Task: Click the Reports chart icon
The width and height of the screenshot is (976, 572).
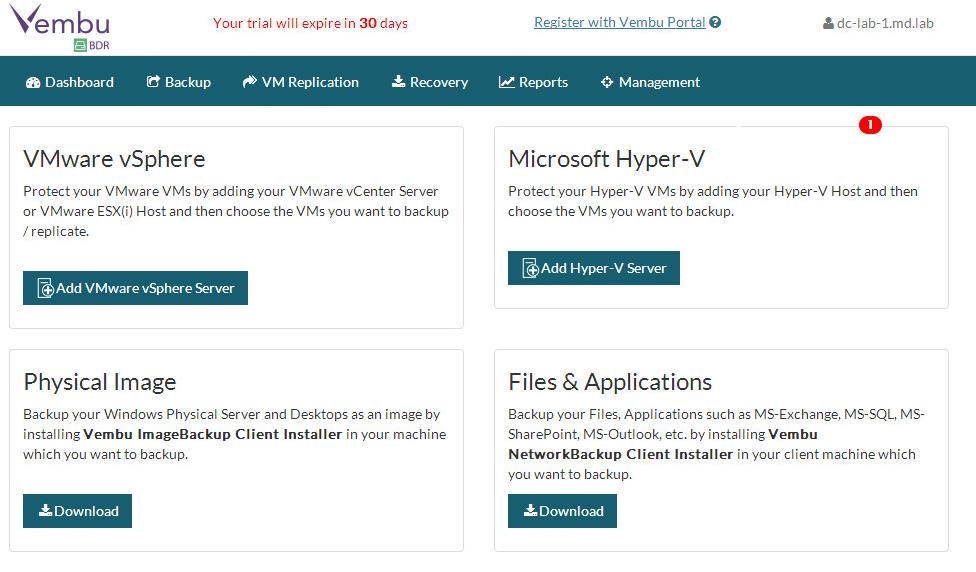Action: pyautogui.click(x=507, y=82)
